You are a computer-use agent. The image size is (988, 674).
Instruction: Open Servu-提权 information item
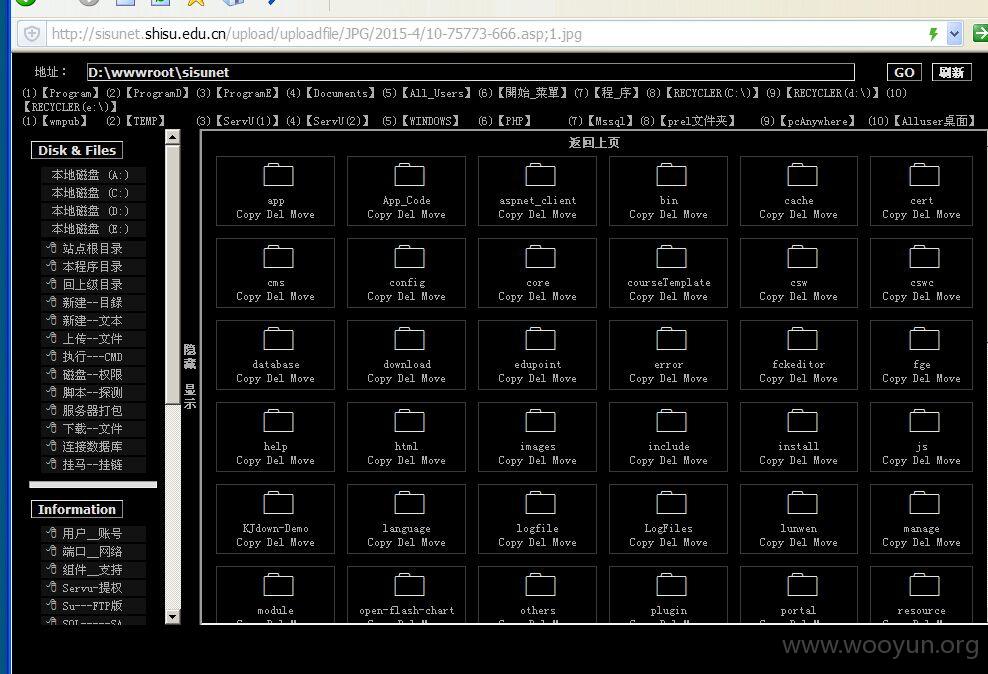click(x=93, y=588)
